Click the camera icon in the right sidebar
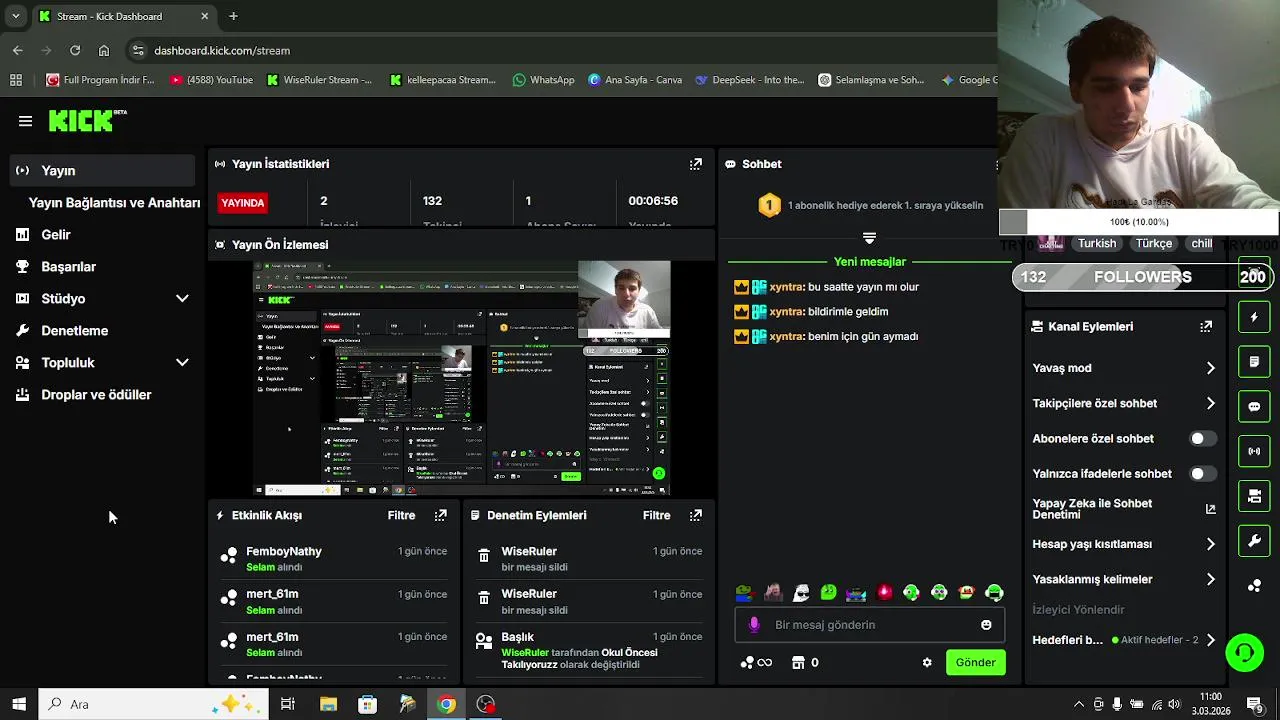 click(x=1254, y=496)
